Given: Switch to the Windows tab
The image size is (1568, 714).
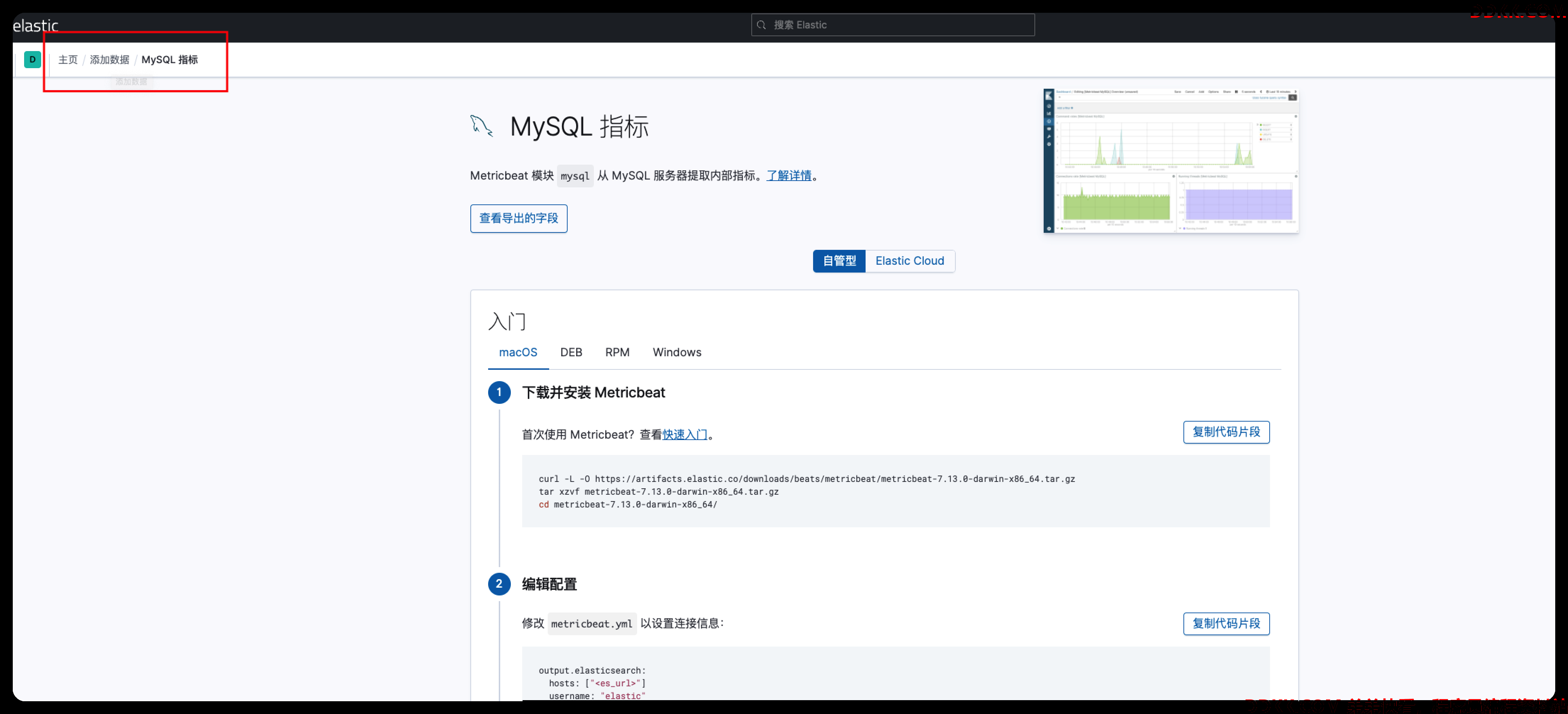Looking at the screenshot, I should (677, 352).
